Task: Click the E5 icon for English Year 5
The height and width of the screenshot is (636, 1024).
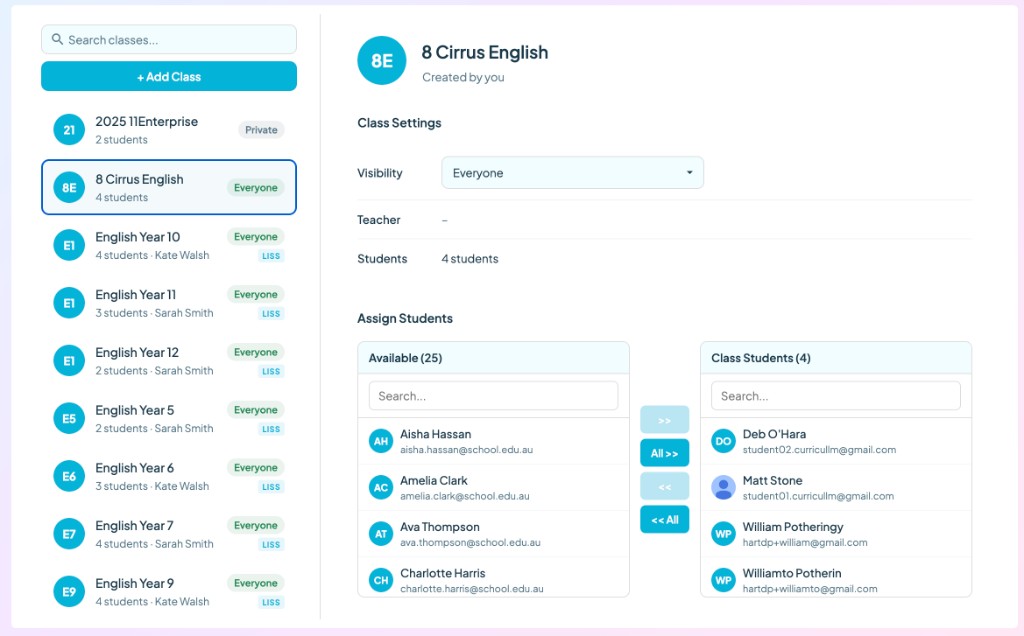Action: click(68, 418)
